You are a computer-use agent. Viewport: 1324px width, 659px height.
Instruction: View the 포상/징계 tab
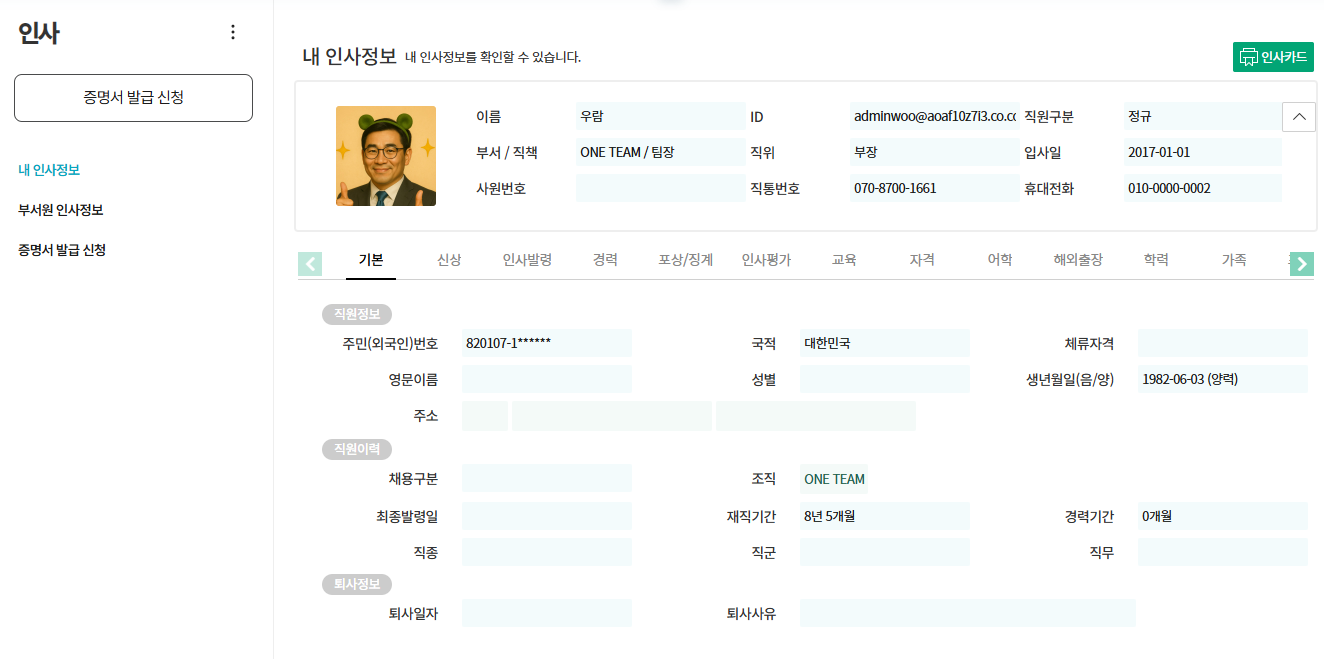(x=685, y=259)
